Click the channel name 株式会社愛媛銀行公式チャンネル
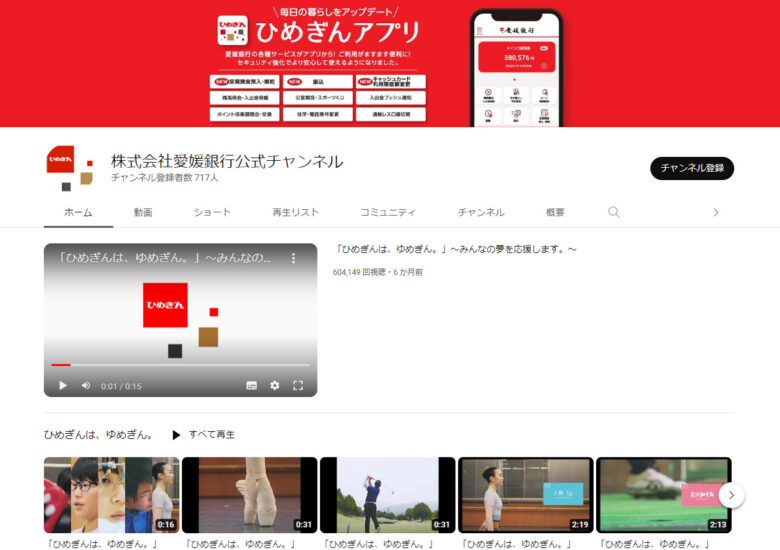 click(227, 161)
